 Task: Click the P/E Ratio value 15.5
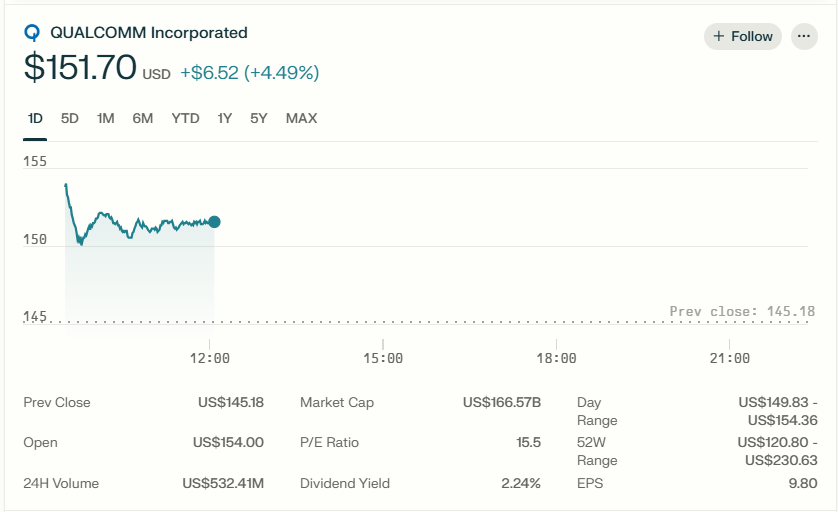[x=528, y=443]
